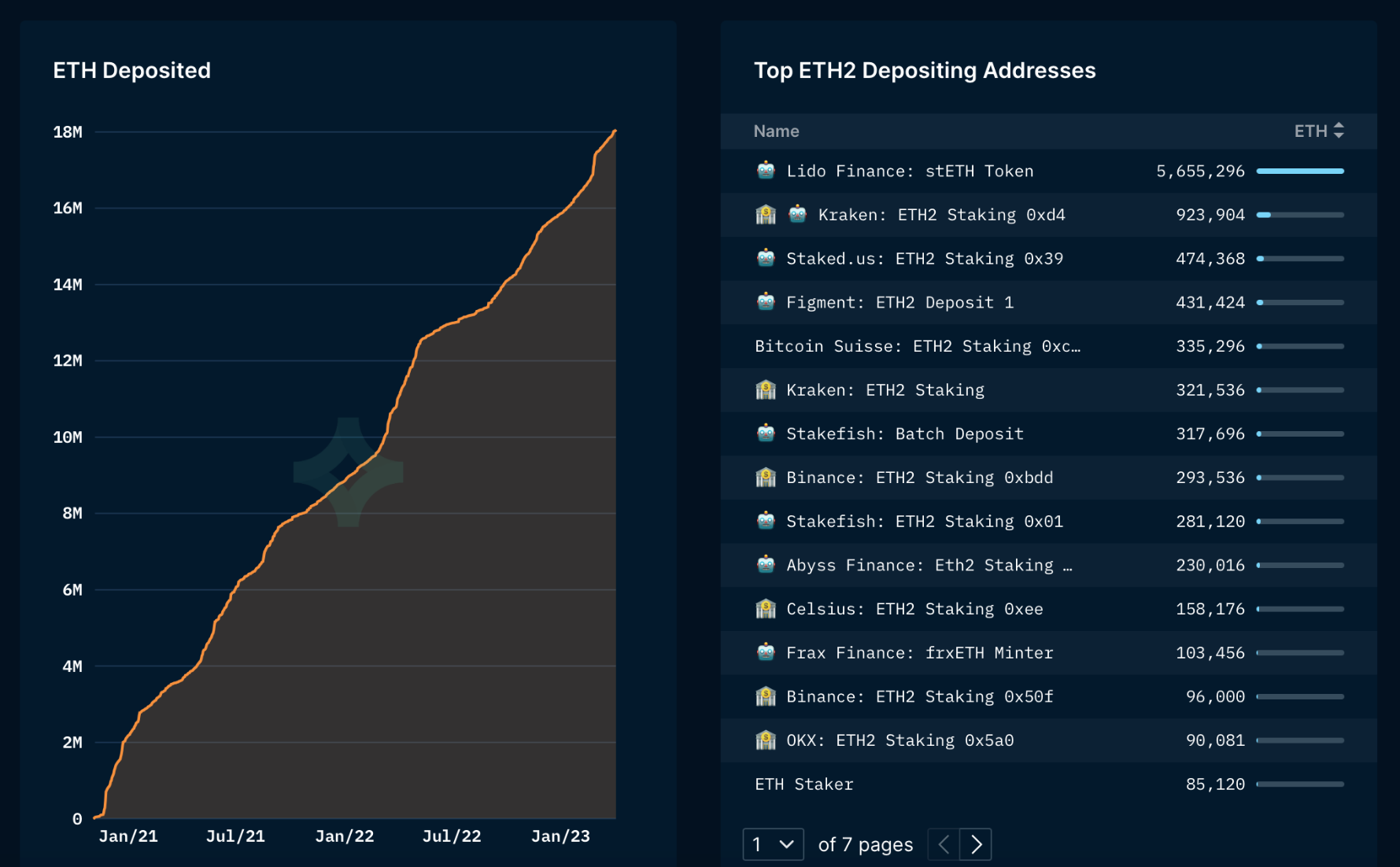Click the ETH Deposited chart title

point(131,70)
